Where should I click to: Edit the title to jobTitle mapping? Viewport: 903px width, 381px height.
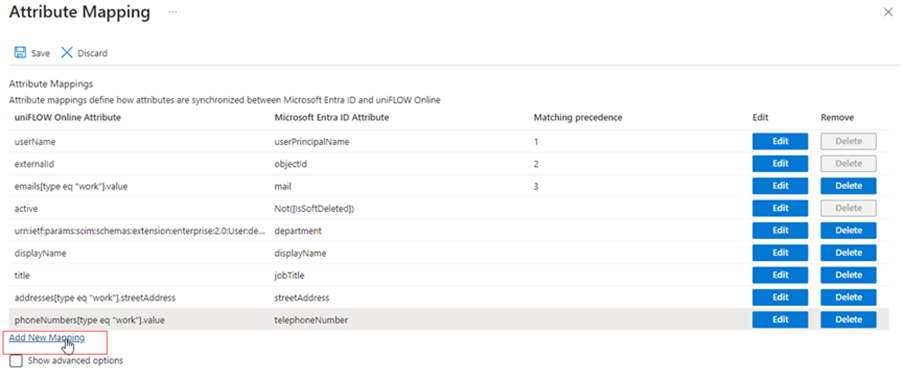[x=780, y=275]
